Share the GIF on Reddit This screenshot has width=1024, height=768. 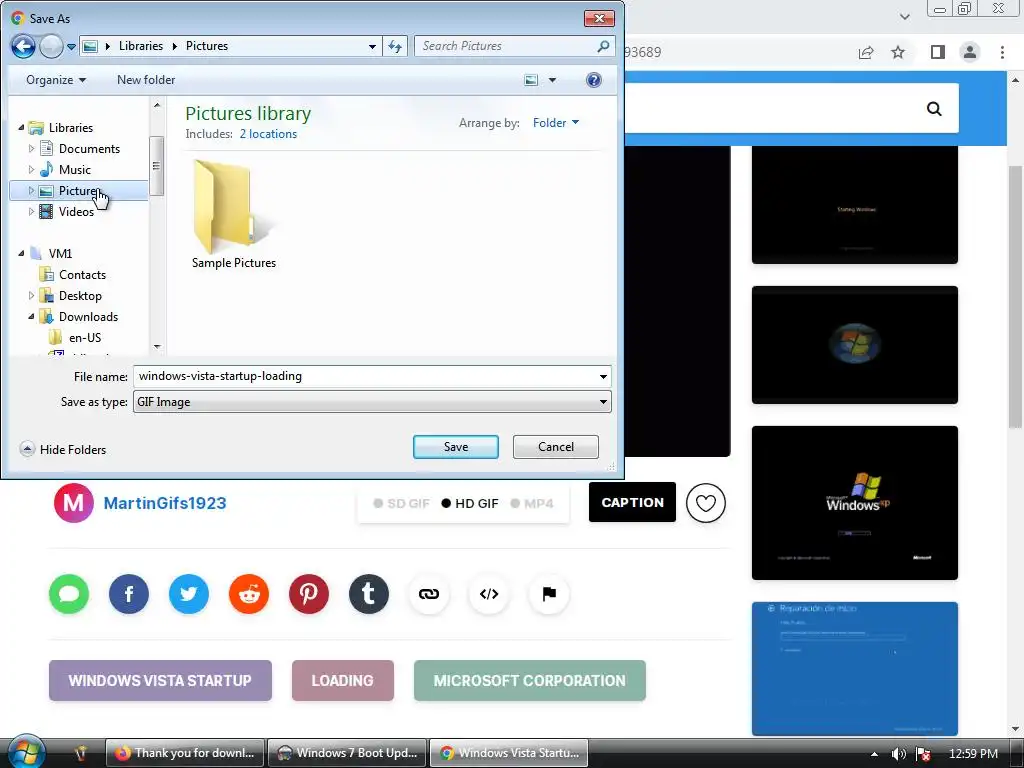(249, 594)
